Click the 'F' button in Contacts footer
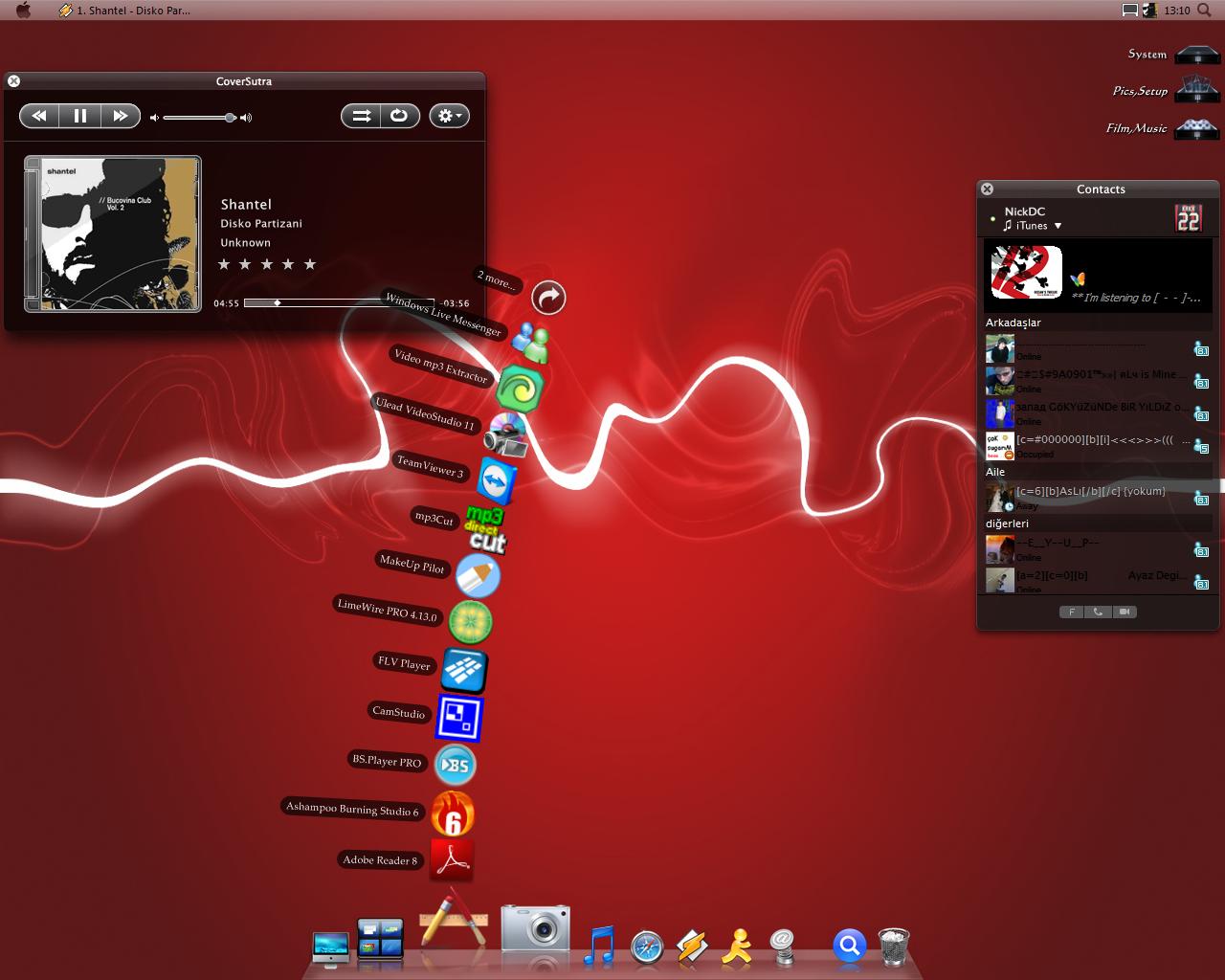Screen dimensions: 1225x980 tap(1072, 612)
